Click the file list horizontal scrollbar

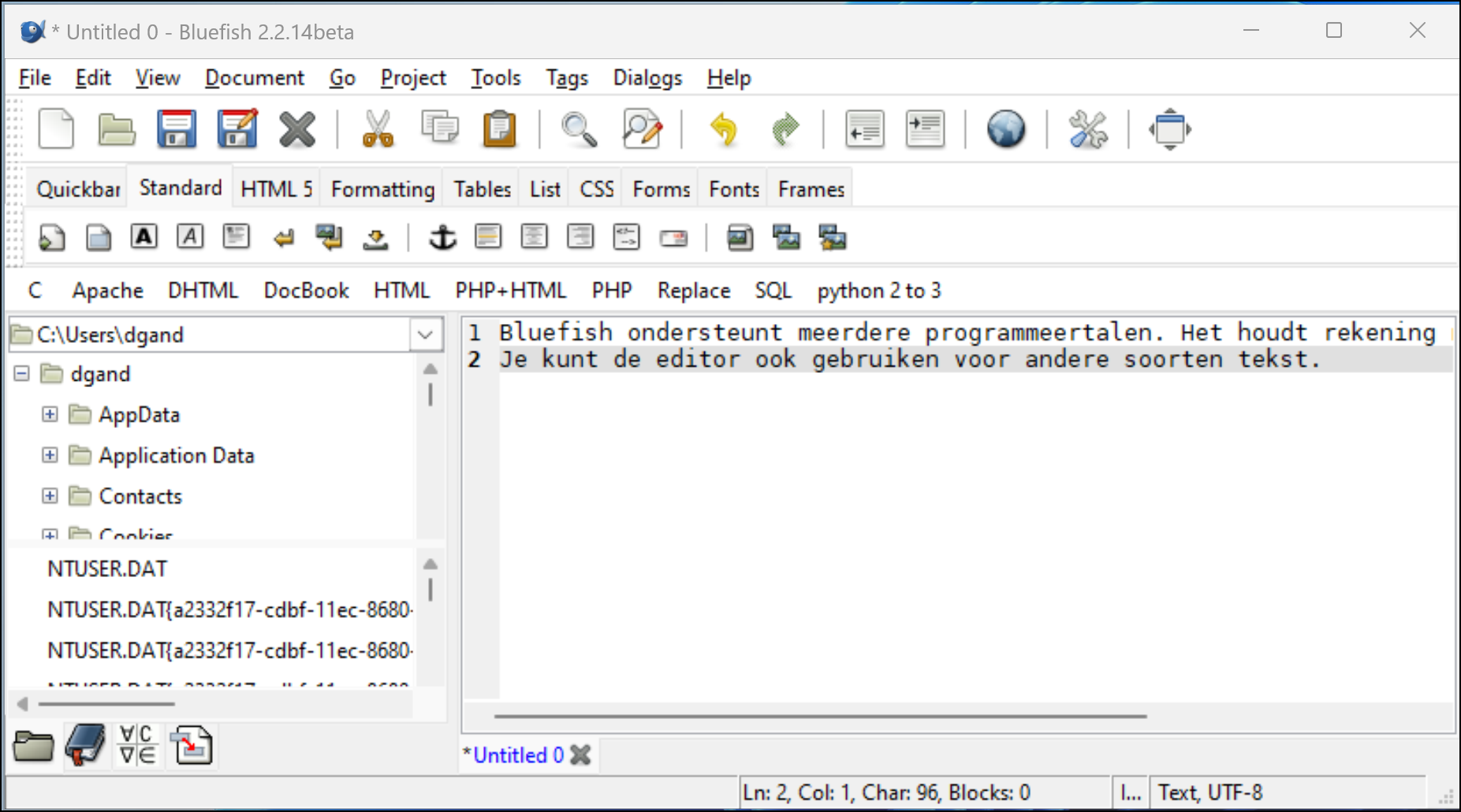pos(106,703)
